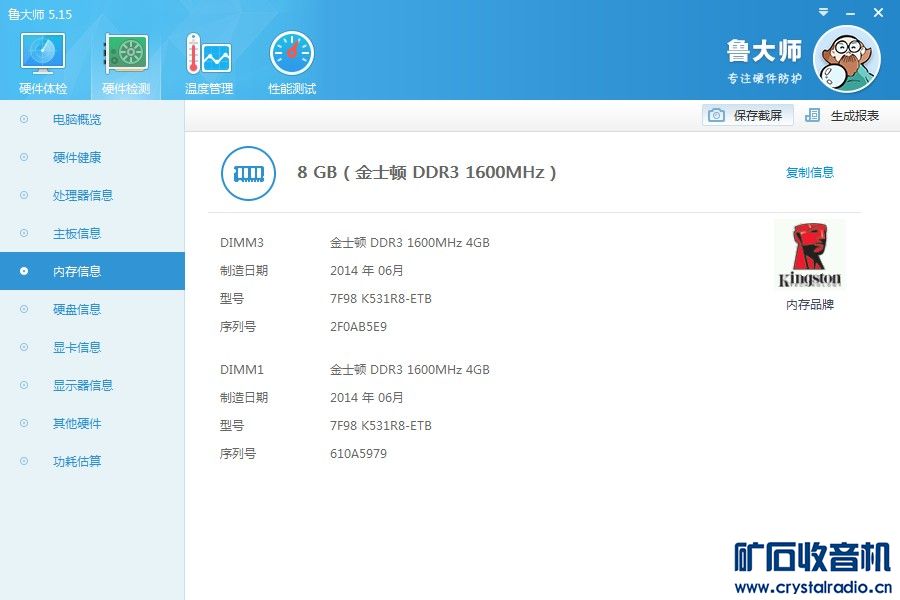This screenshot has height=600, width=900.
Task: Open the title bar dropdown menu arrow
Action: [823, 12]
